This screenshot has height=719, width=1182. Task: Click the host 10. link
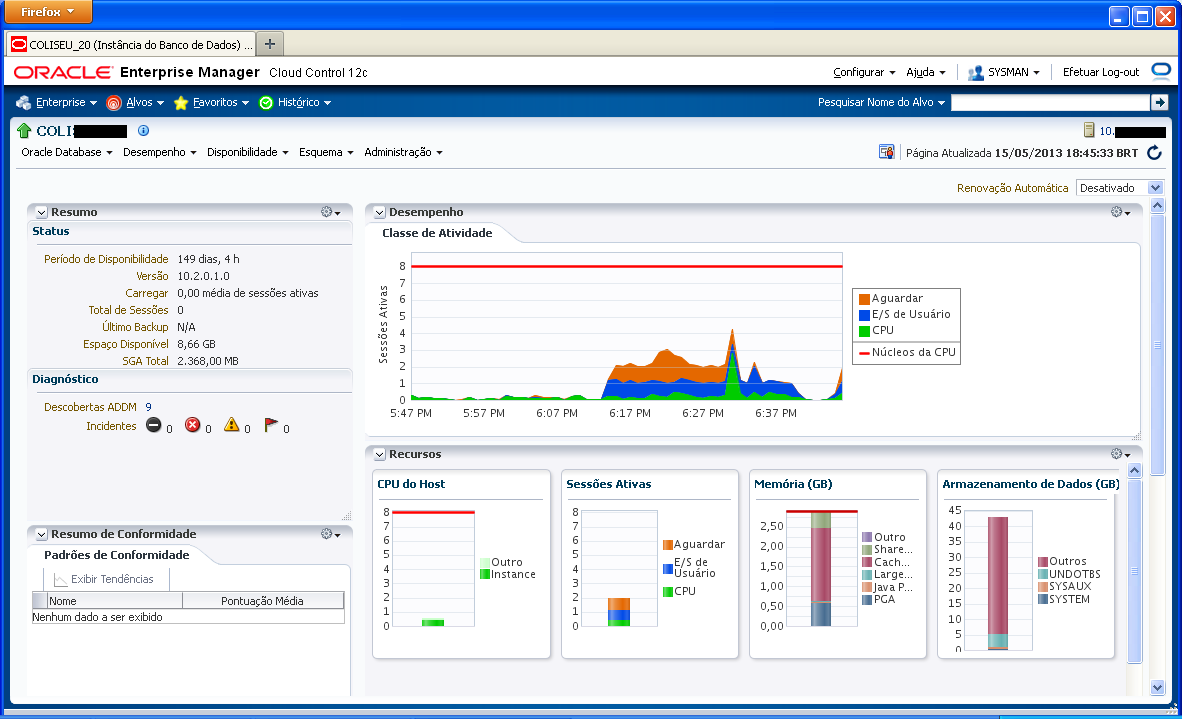(x=1106, y=131)
